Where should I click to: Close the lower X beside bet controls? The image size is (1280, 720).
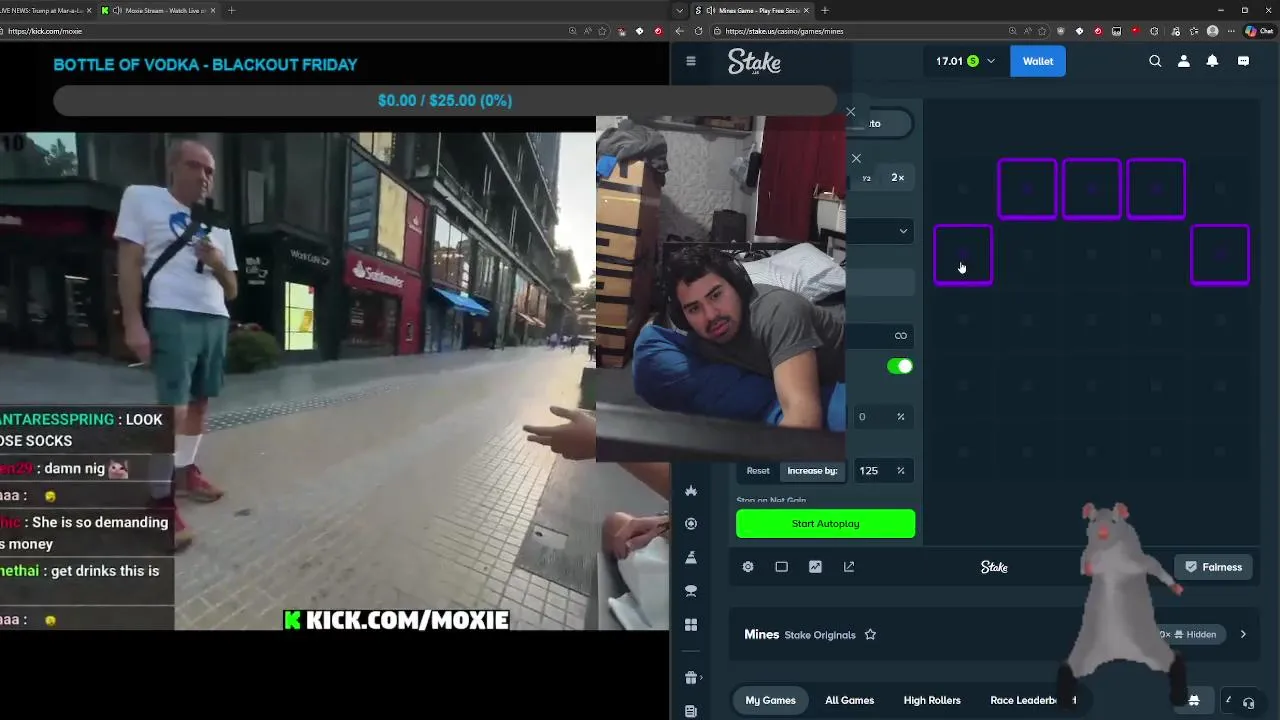(856, 158)
